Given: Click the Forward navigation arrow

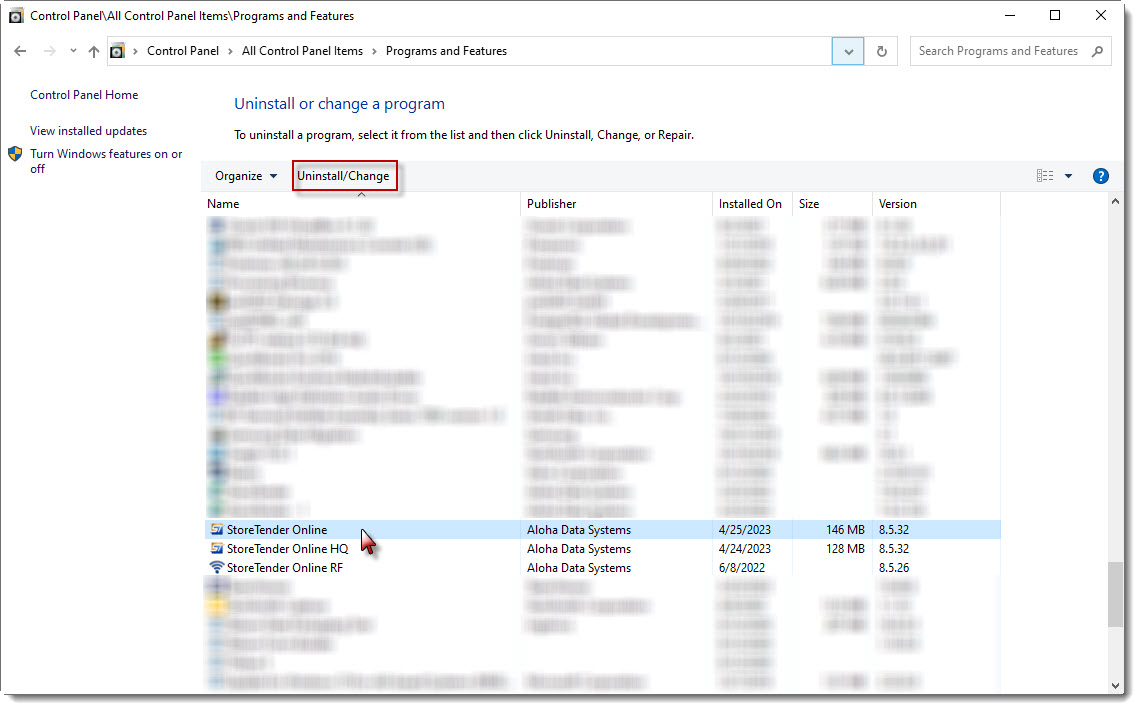Looking at the screenshot, I should pyautogui.click(x=49, y=51).
